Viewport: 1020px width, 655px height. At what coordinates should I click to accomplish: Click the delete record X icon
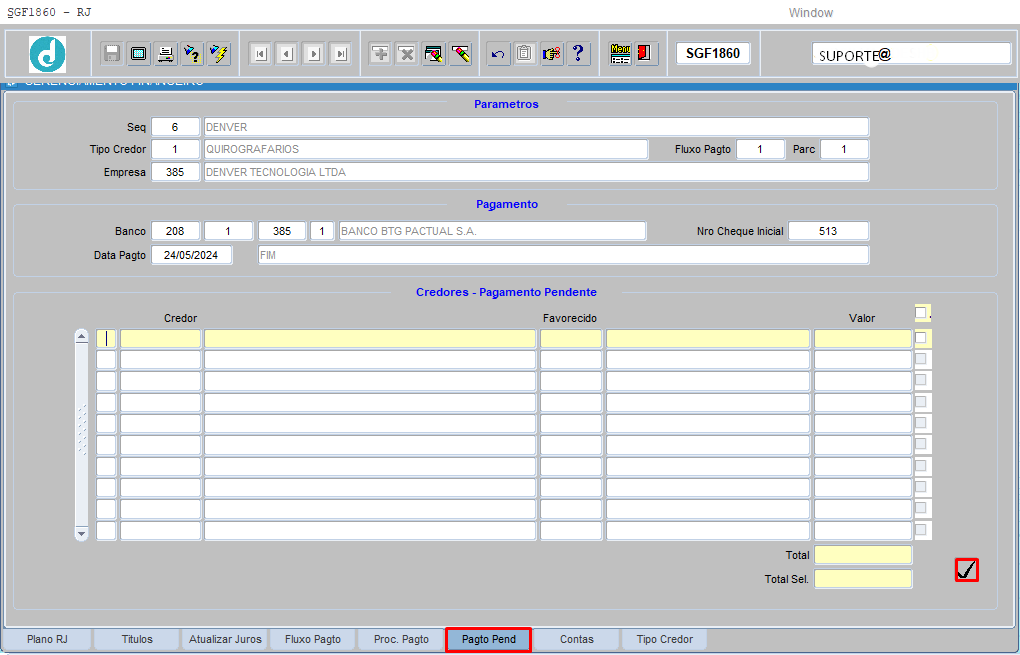click(x=406, y=54)
